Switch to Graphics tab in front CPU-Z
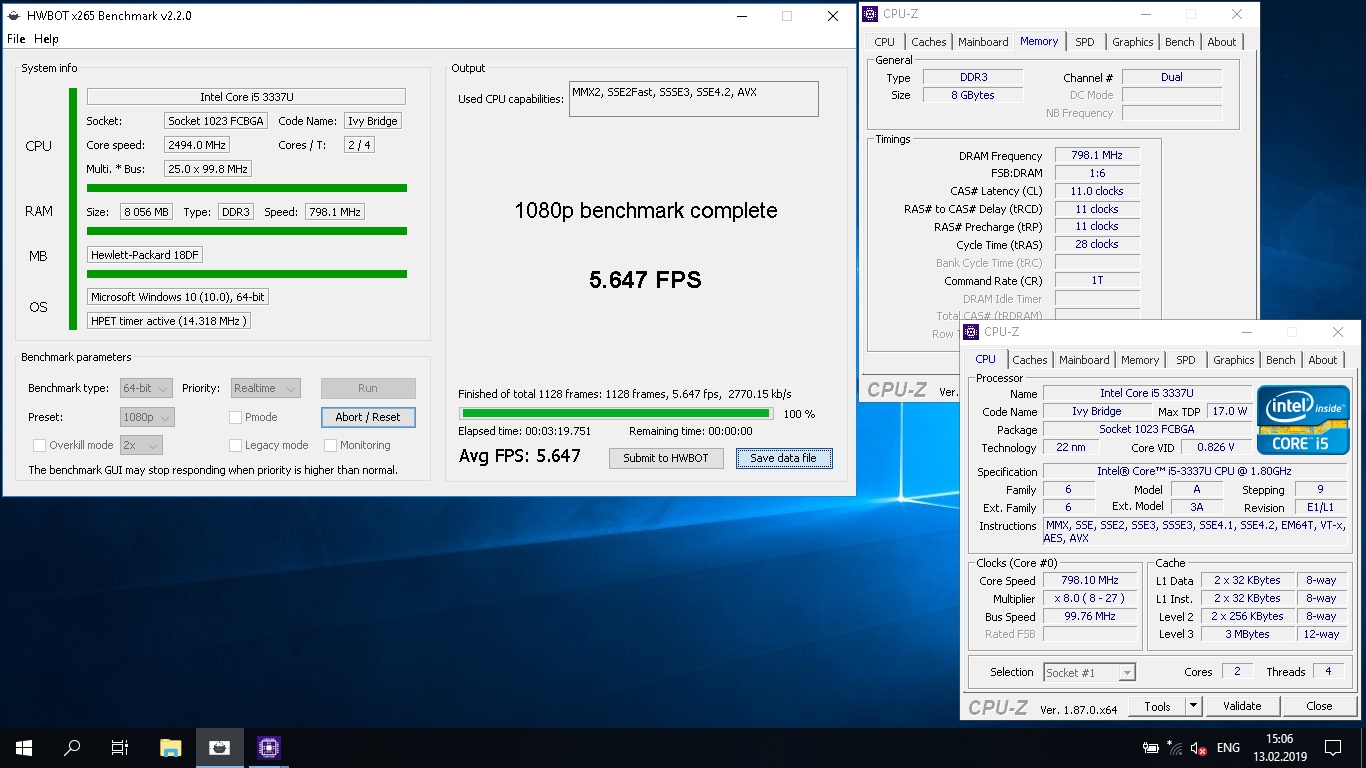 click(1233, 360)
